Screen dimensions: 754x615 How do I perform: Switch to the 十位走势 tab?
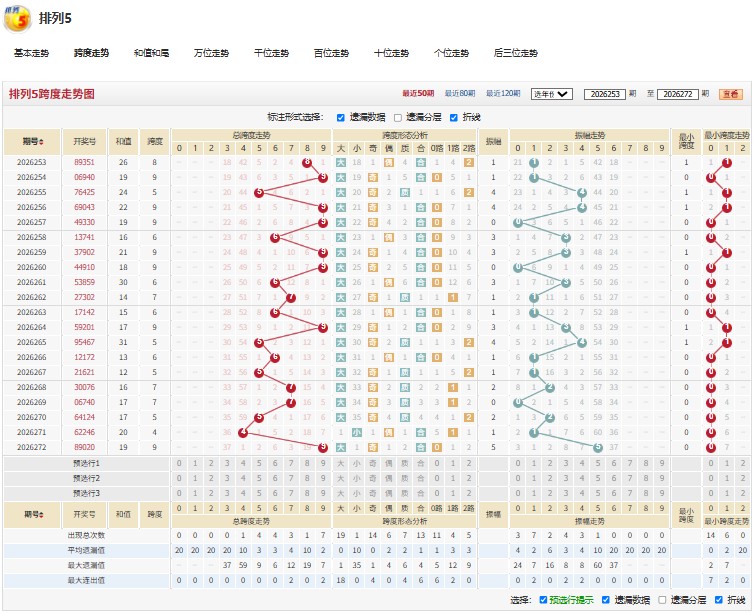click(391, 53)
